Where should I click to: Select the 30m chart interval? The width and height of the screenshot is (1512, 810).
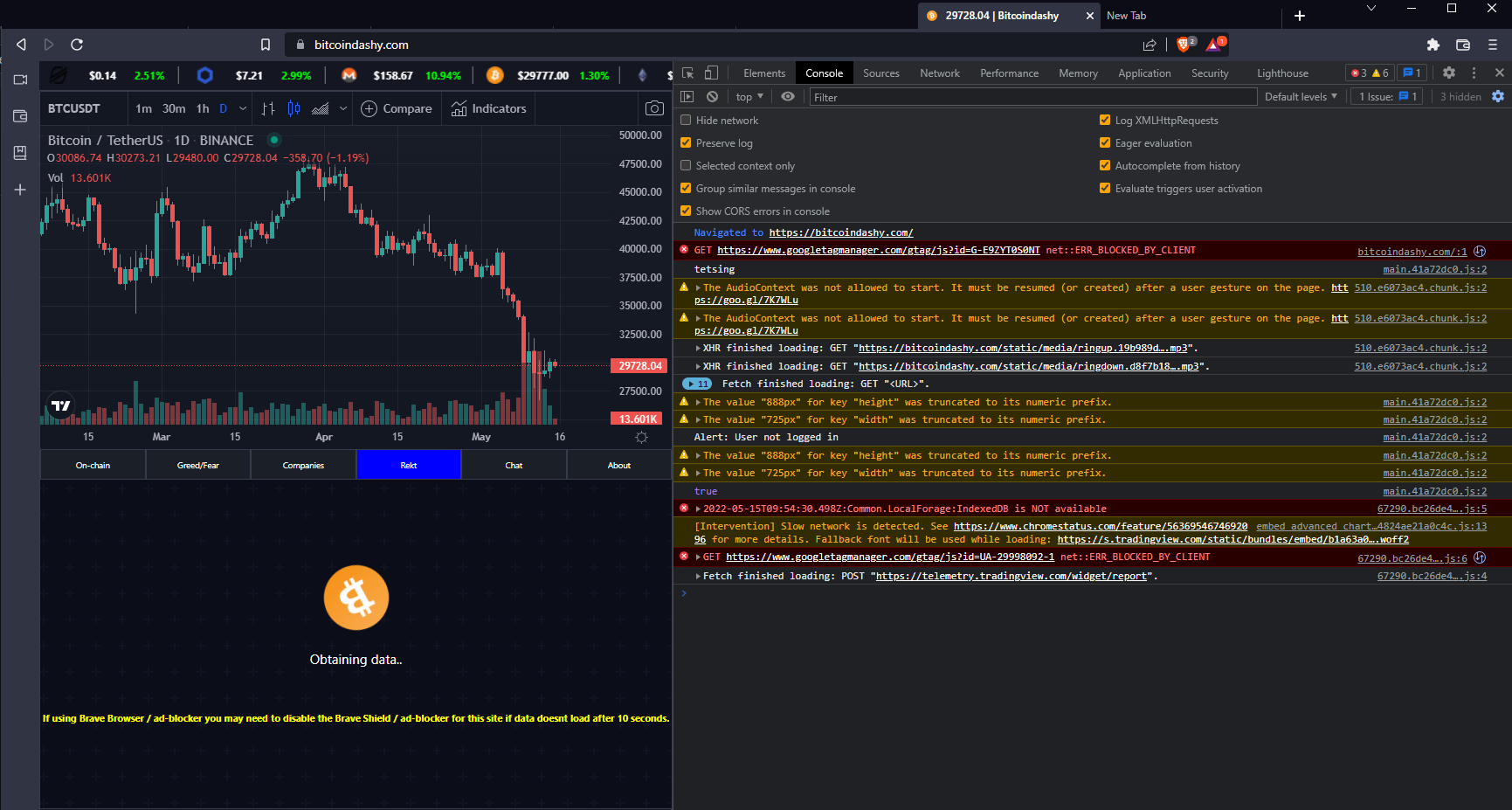174,108
